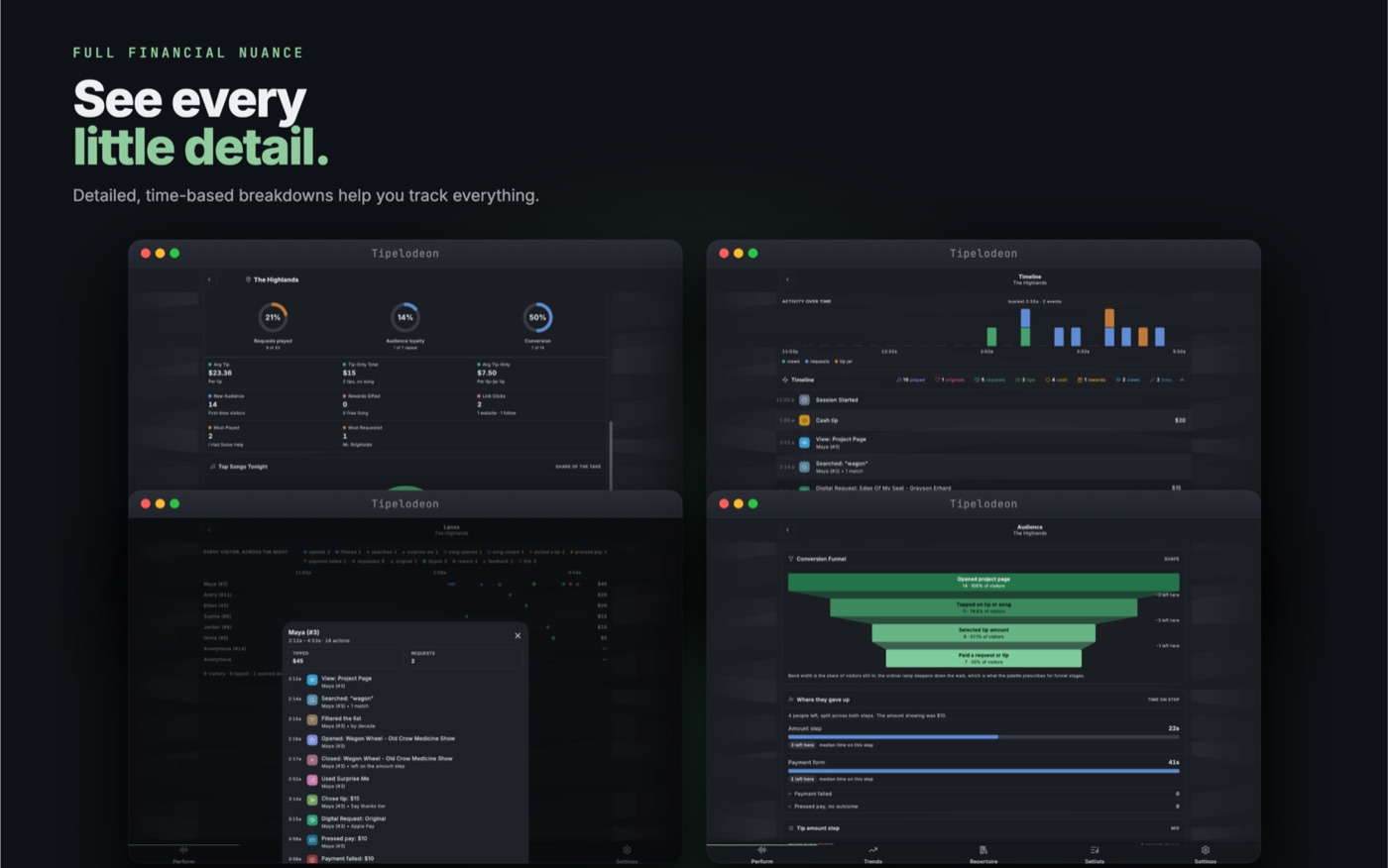The width and height of the screenshot is (1388, 868).
Task: Click the Pressed pay: $10 icon
Action: click(311, 840)
